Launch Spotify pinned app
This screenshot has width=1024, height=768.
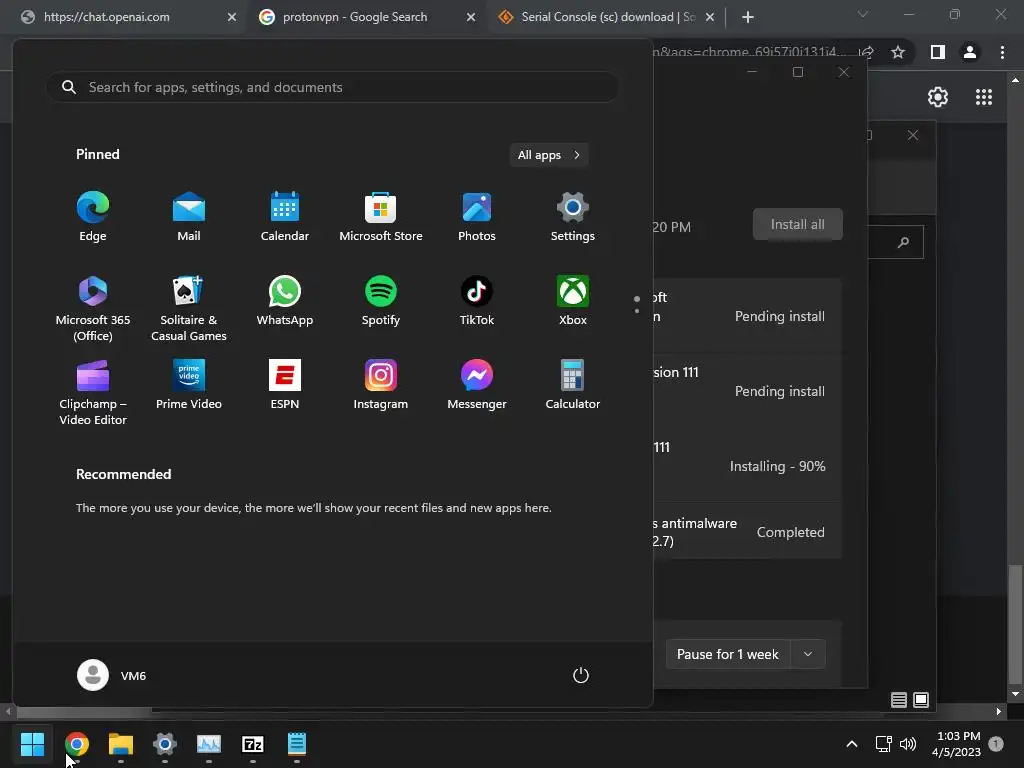pos(381,302)
